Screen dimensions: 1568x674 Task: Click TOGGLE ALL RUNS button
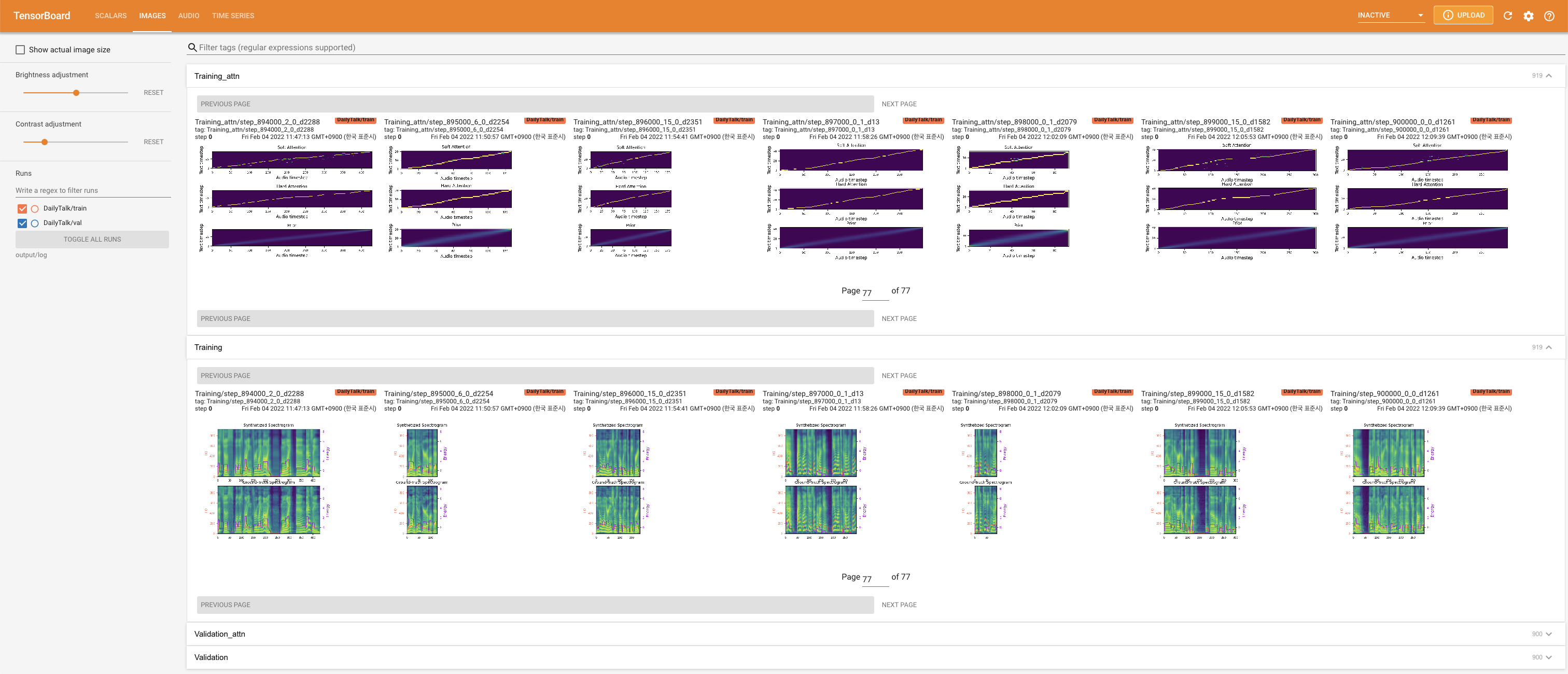click(x=92, y=240)
